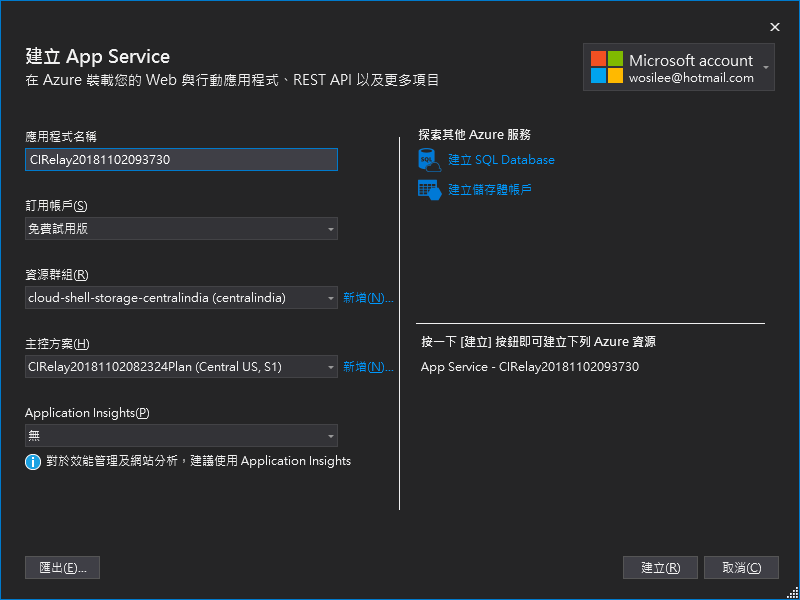Click the 應用程式名稱 app name text field

(x=181, y=160)
